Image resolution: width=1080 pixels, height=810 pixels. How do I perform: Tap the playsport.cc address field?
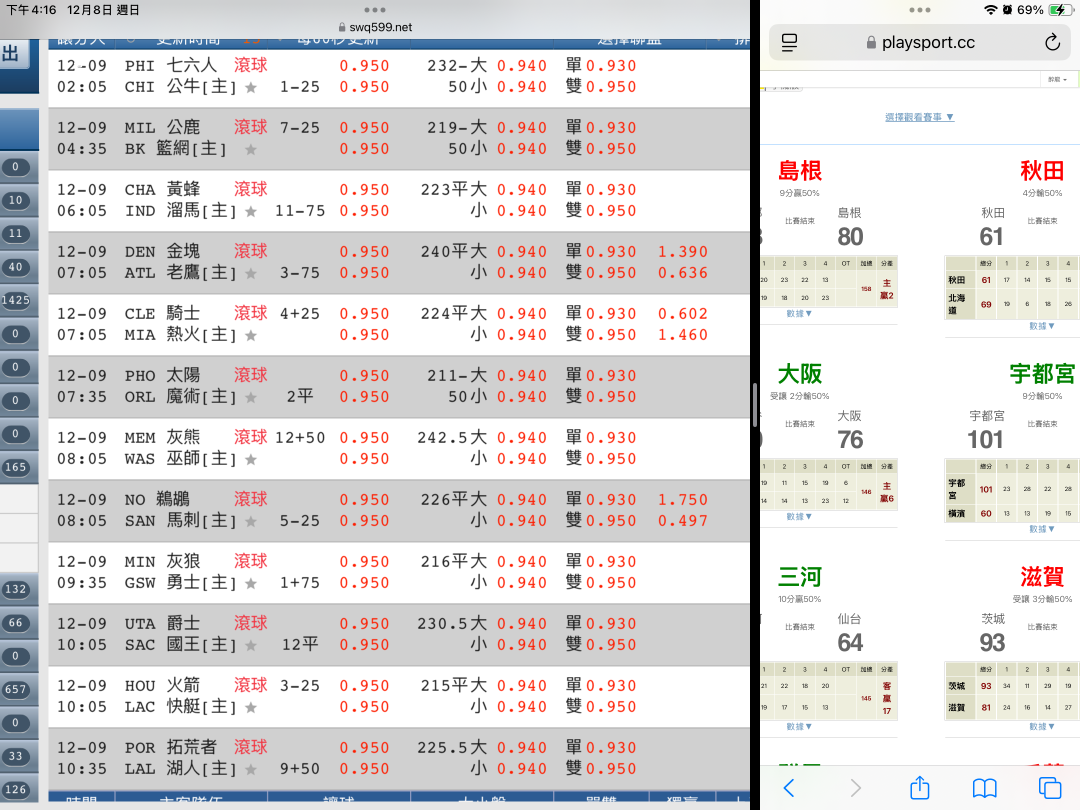(920, 42)
